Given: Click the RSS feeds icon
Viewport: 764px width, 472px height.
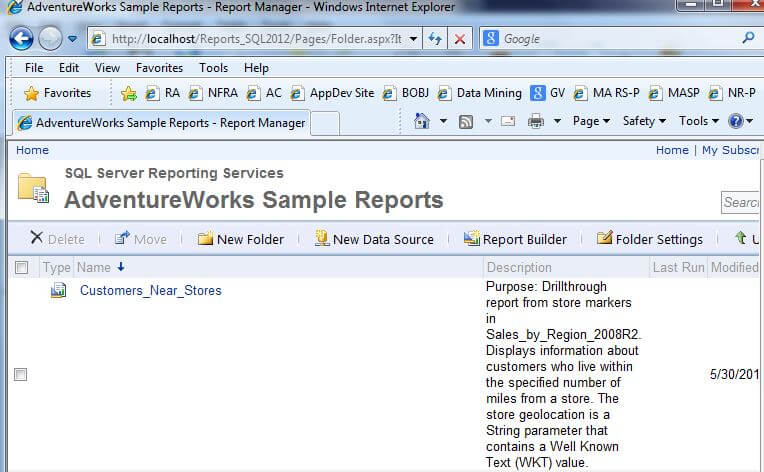Looking at the screenshot, I should coord(466,121).
